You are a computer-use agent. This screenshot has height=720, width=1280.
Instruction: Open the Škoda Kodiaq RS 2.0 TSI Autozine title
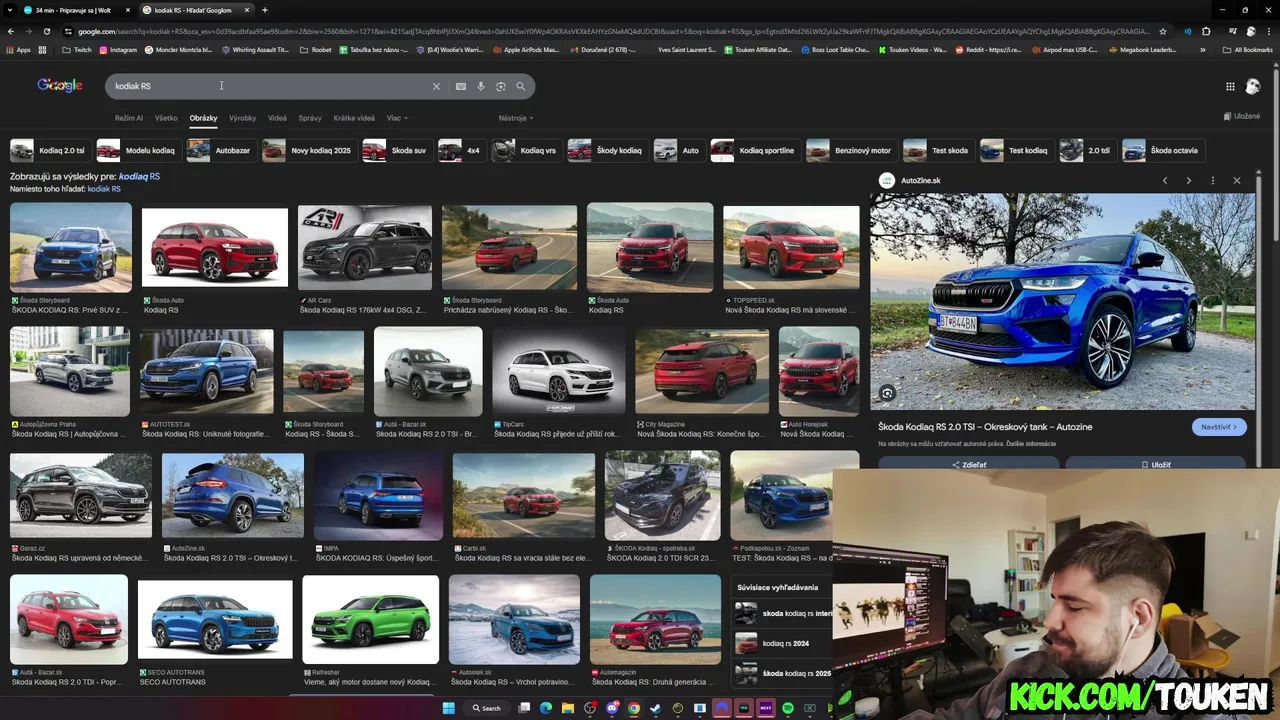(x=985, y=427)
